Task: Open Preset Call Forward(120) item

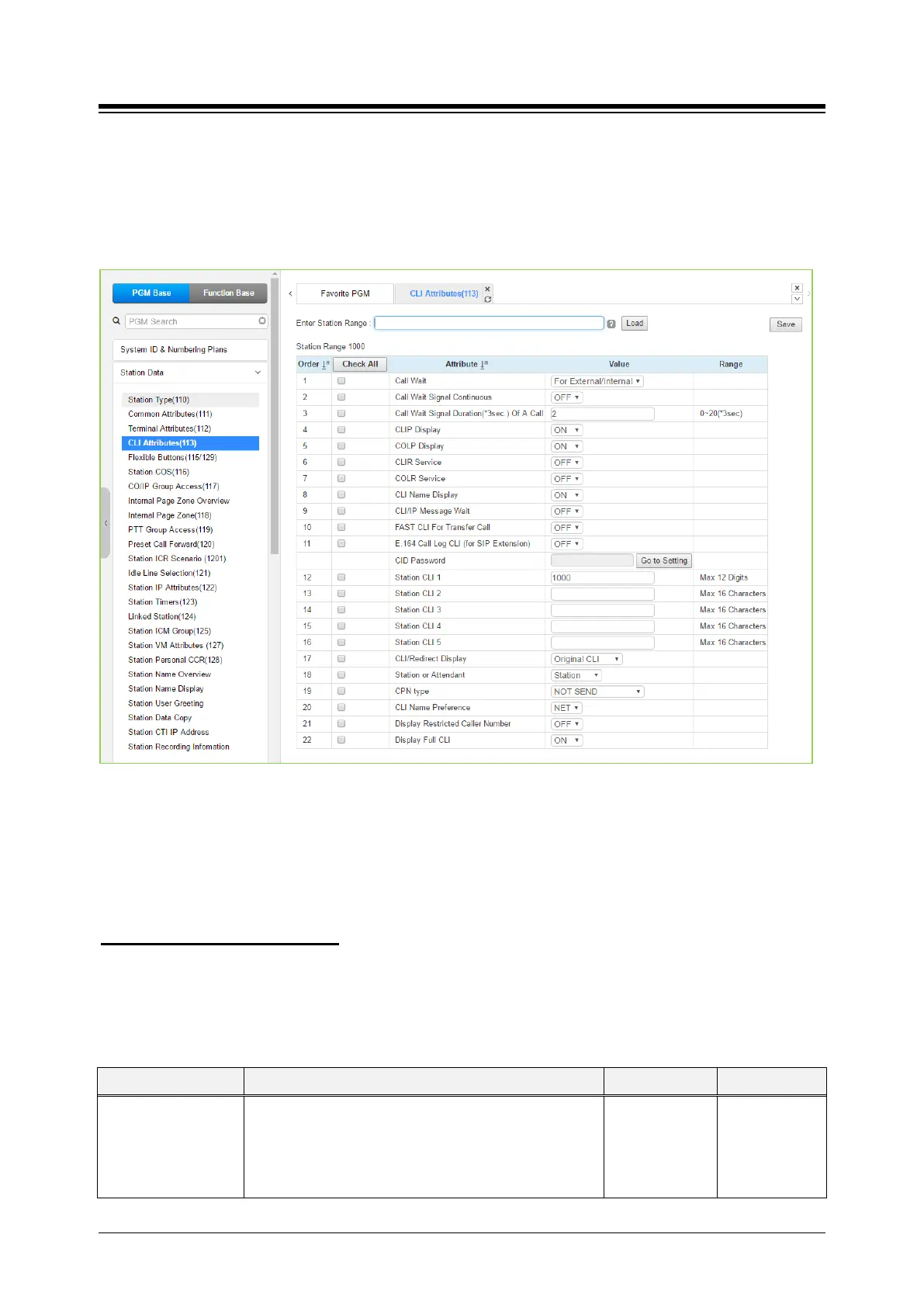Action: point(171,544)
